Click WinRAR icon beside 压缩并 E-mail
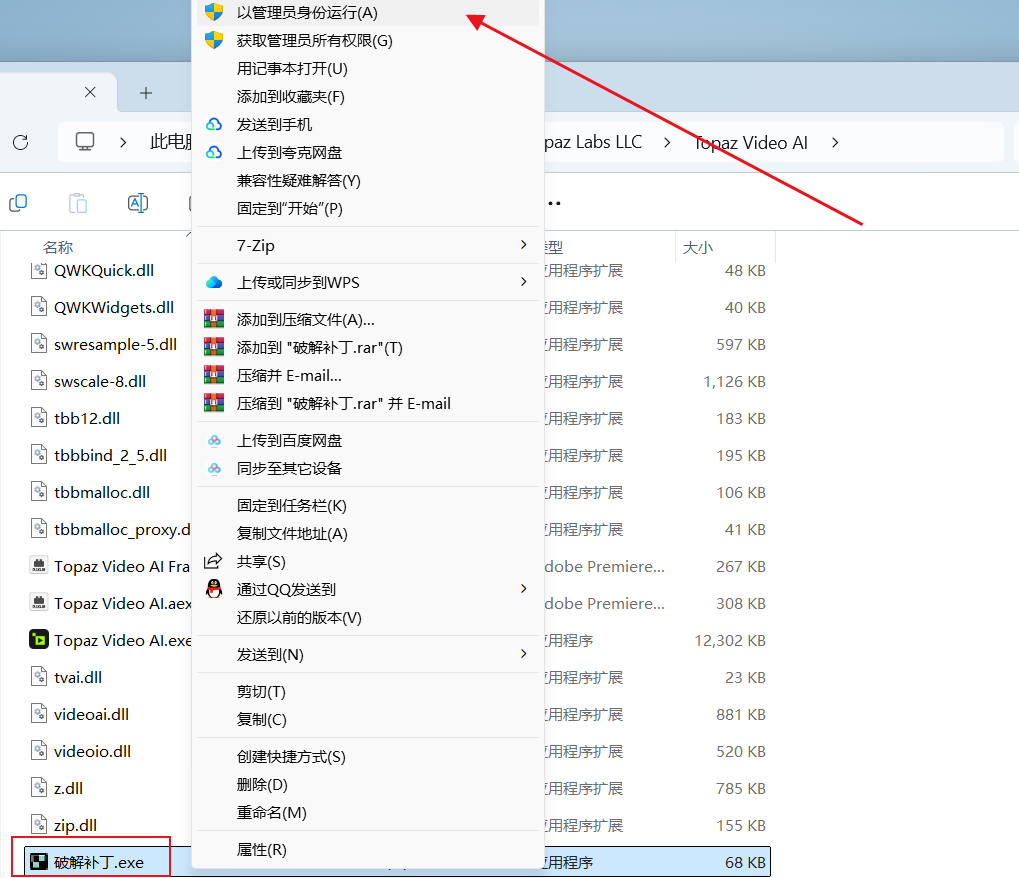 214,375
